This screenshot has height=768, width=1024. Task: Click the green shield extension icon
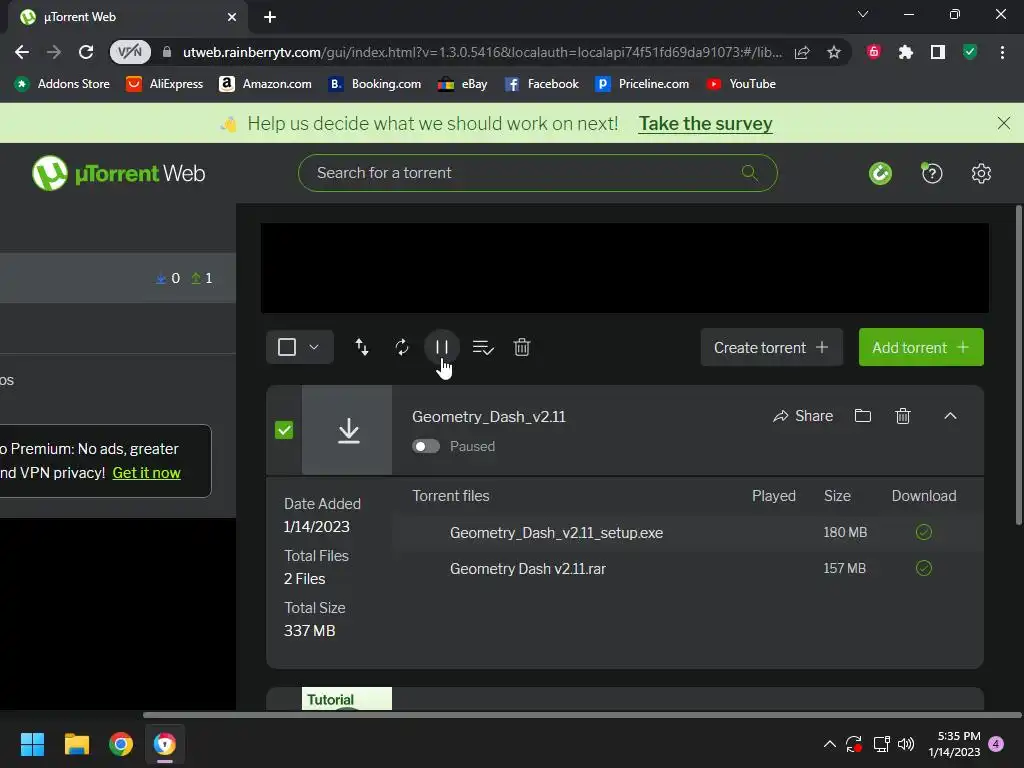pos(970,52)
